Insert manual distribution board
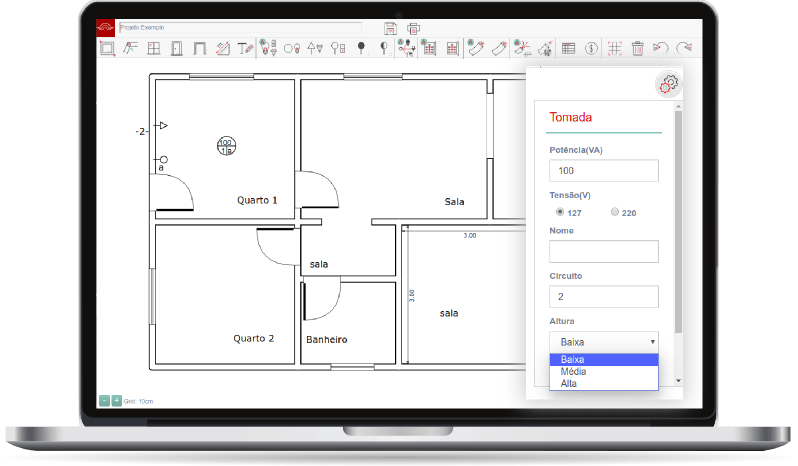The width and height of the screenshot is (798, 466). tap(452, 48)
